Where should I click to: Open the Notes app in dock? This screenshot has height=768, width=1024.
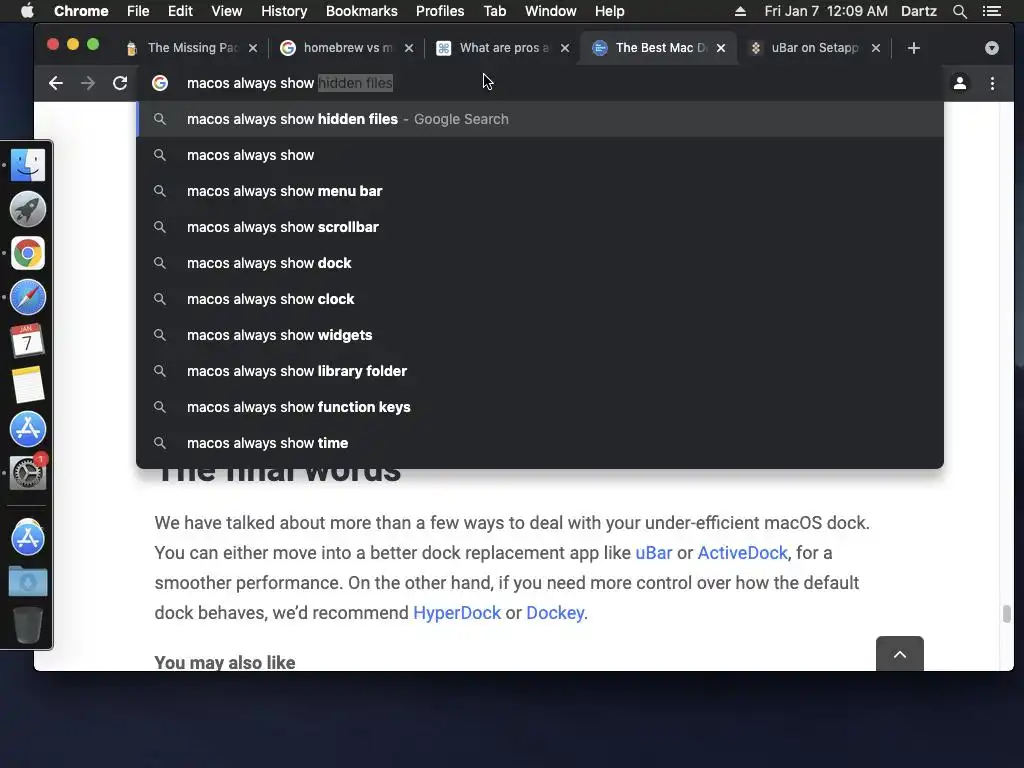pyautogui.click(x=27, y=385)
